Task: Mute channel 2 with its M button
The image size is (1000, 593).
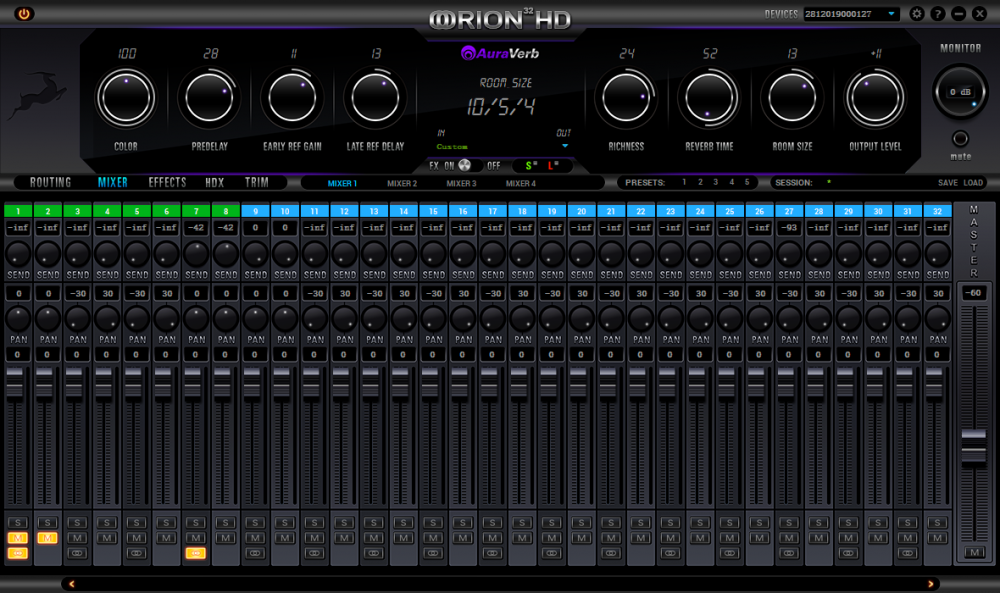Action: point(46,538)
